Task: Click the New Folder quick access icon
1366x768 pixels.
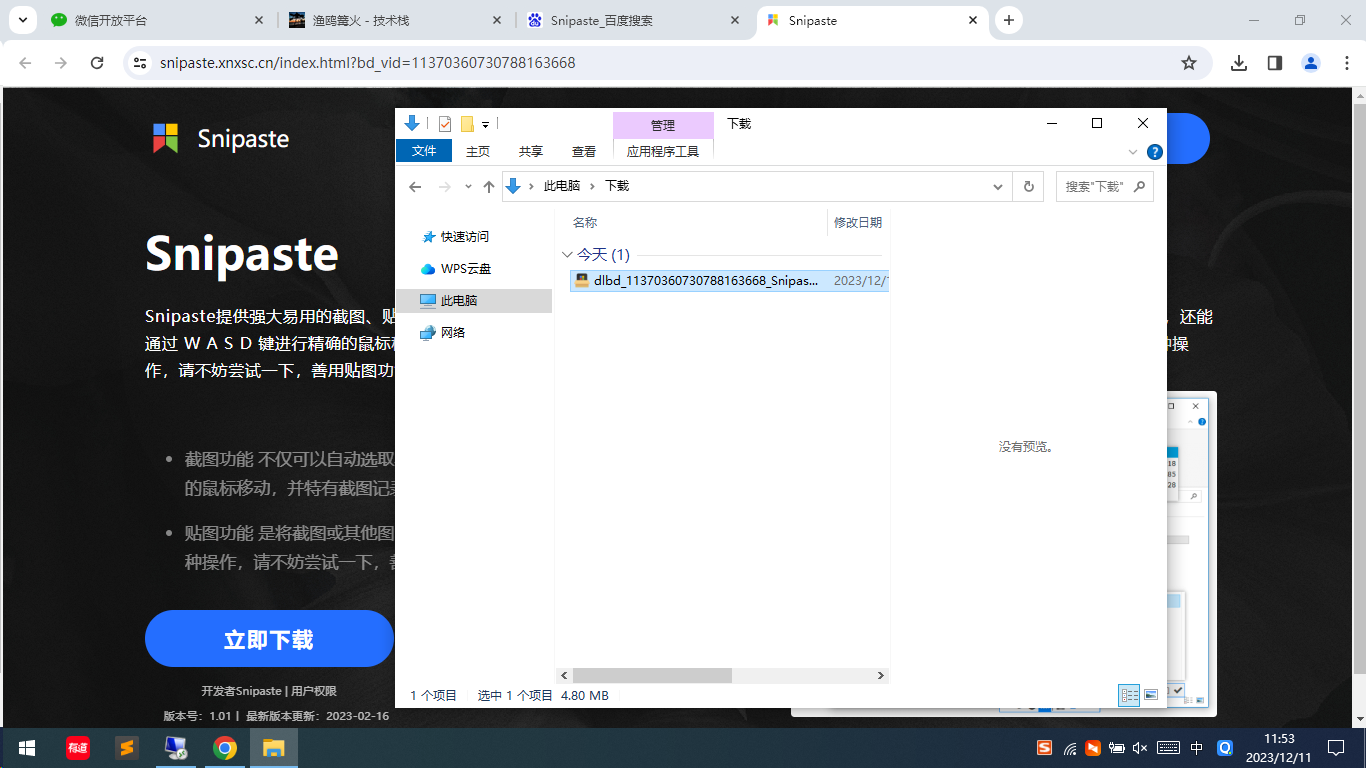Action: click(x=466, y=124)
